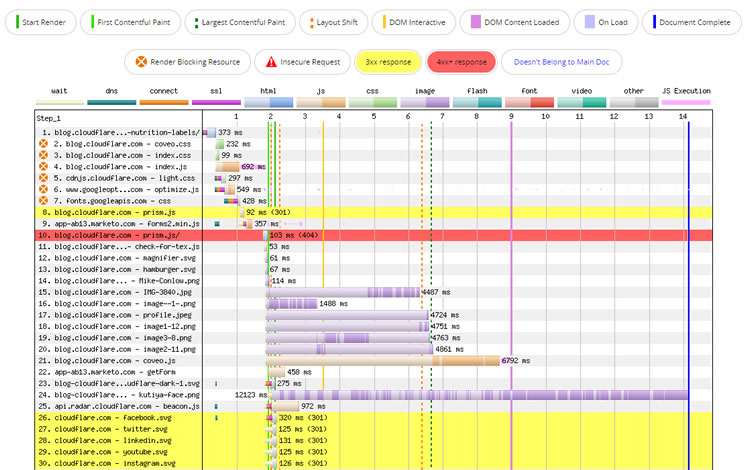Click the Start Render legend pill

41,22
